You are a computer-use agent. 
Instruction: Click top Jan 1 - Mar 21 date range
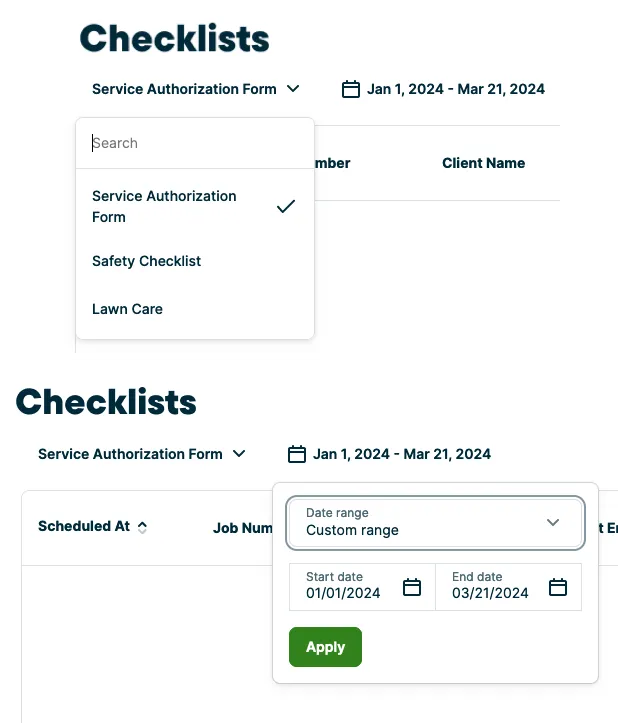pyautogui.click(x=456, y=89)
